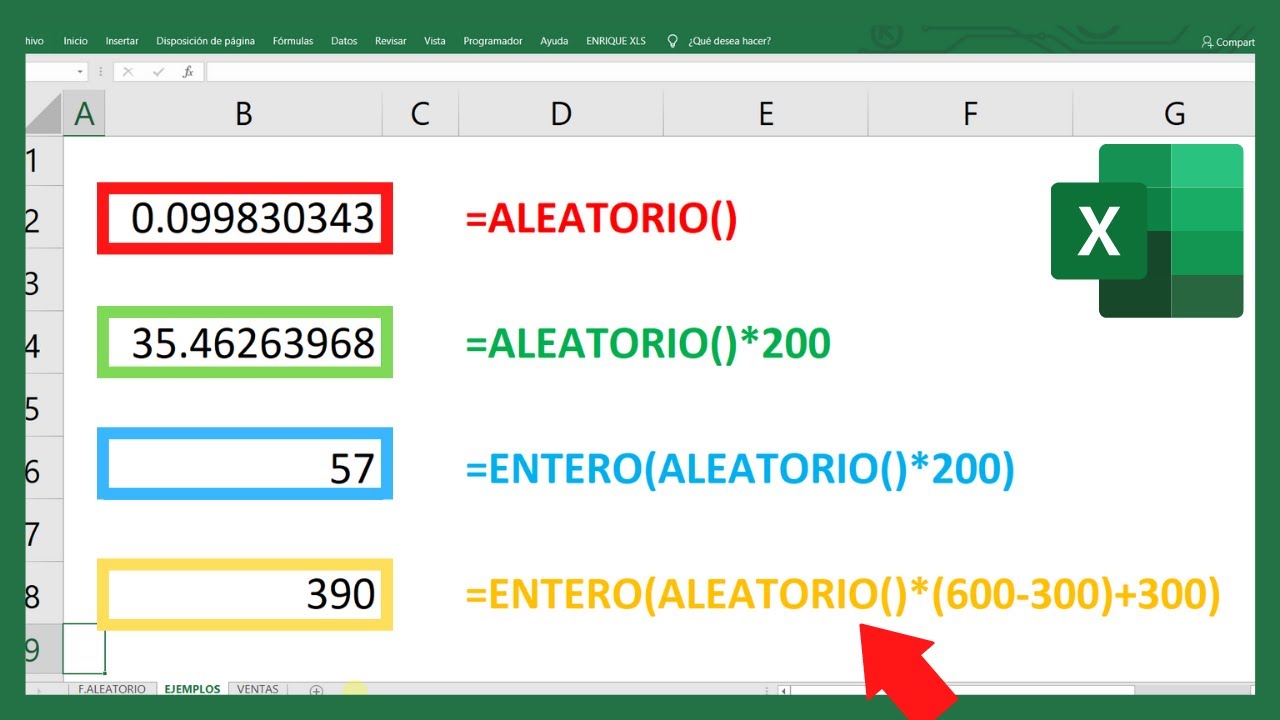Click the lightbulb Tell Me icon
1280x720 pixels.
[672, 41]
